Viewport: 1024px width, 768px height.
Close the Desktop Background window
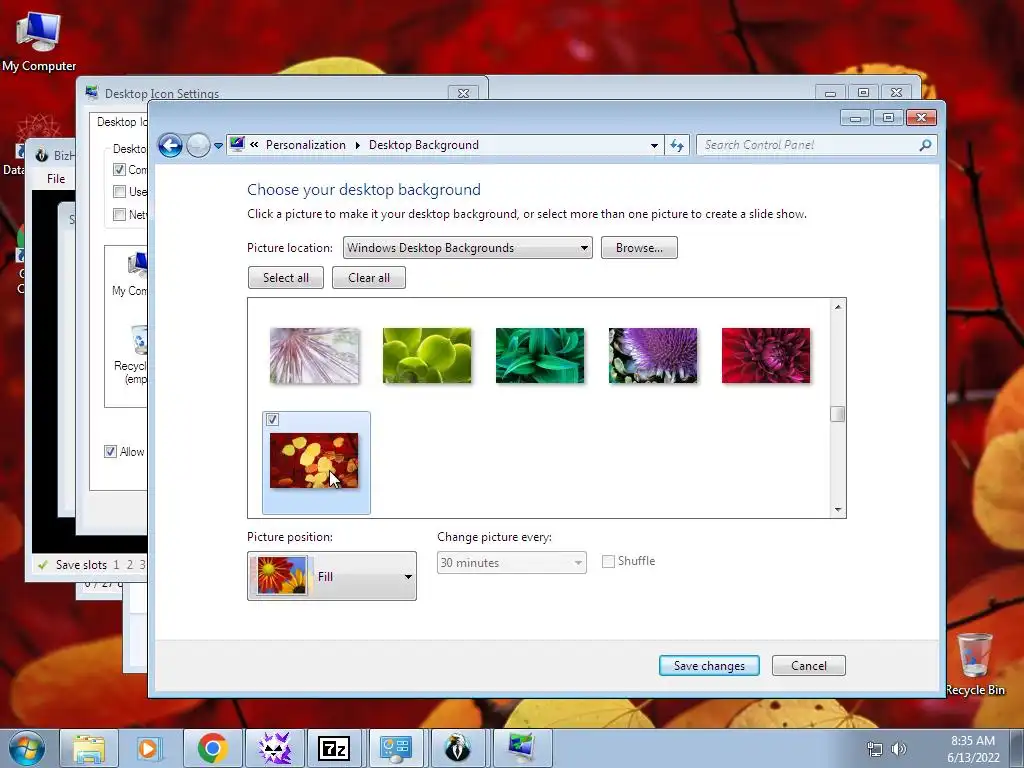[x=921, y=118]
